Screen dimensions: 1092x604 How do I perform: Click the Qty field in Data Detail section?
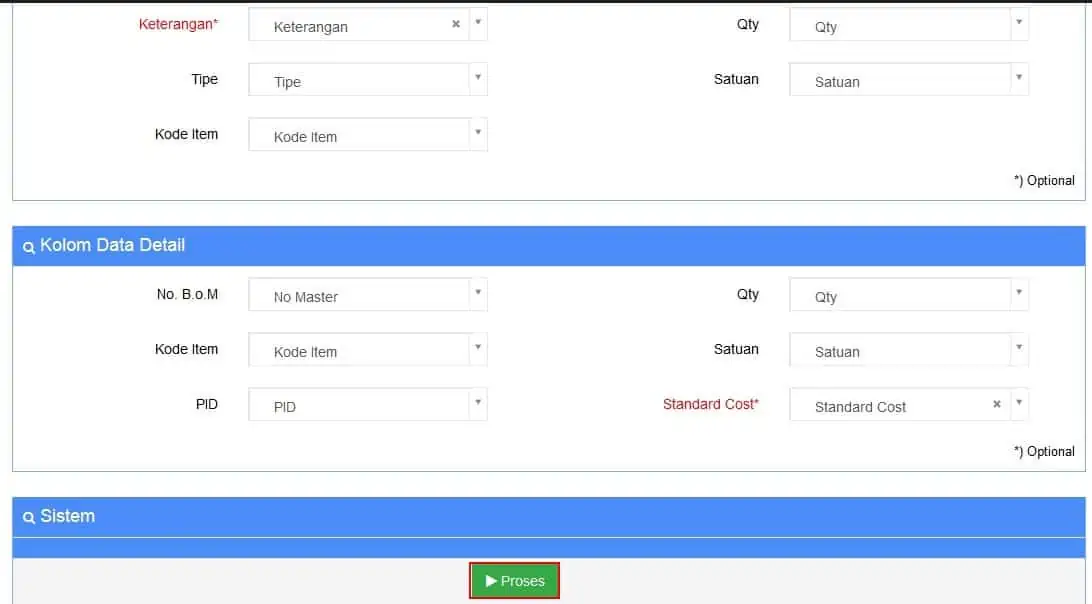coord(909,294)
